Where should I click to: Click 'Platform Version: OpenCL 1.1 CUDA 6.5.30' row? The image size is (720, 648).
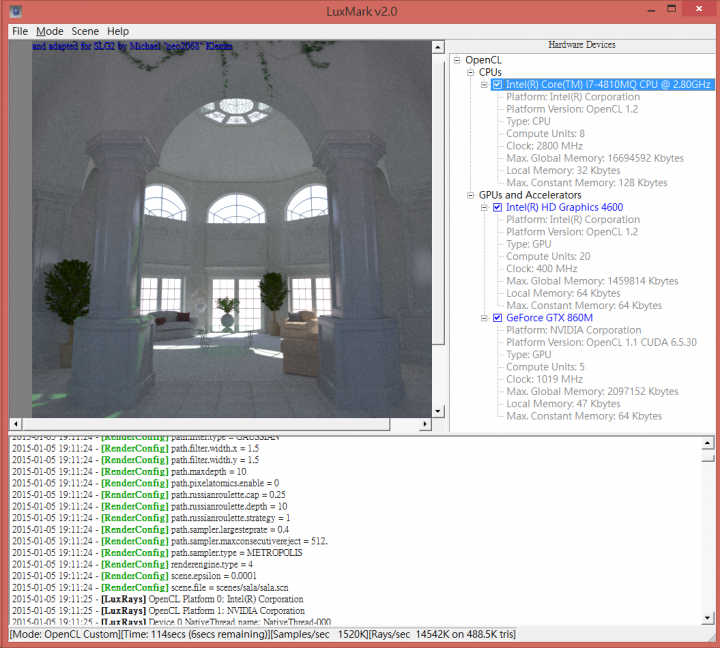601,343
